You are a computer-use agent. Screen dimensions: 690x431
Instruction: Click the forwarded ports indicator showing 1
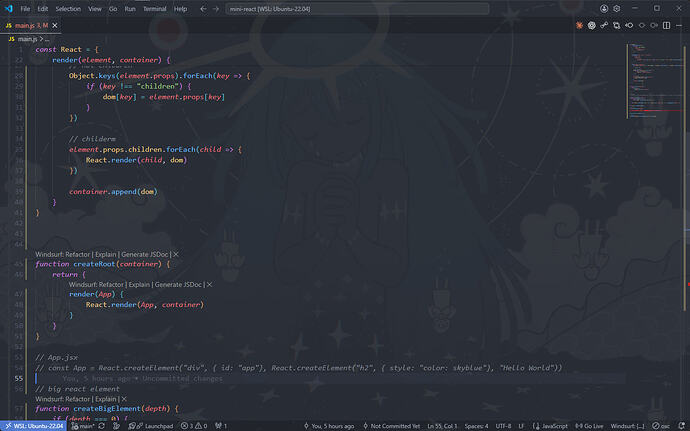click(221, 426)
